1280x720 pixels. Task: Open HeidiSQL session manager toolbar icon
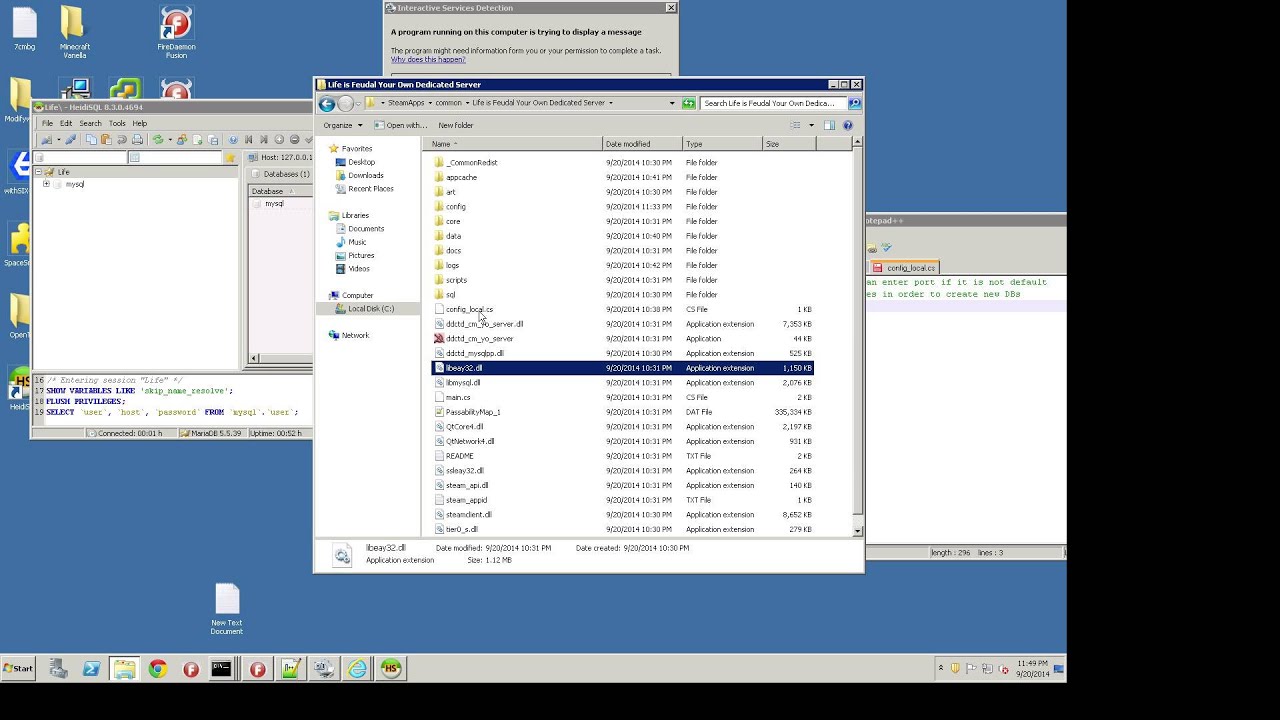tap(46, 140)
